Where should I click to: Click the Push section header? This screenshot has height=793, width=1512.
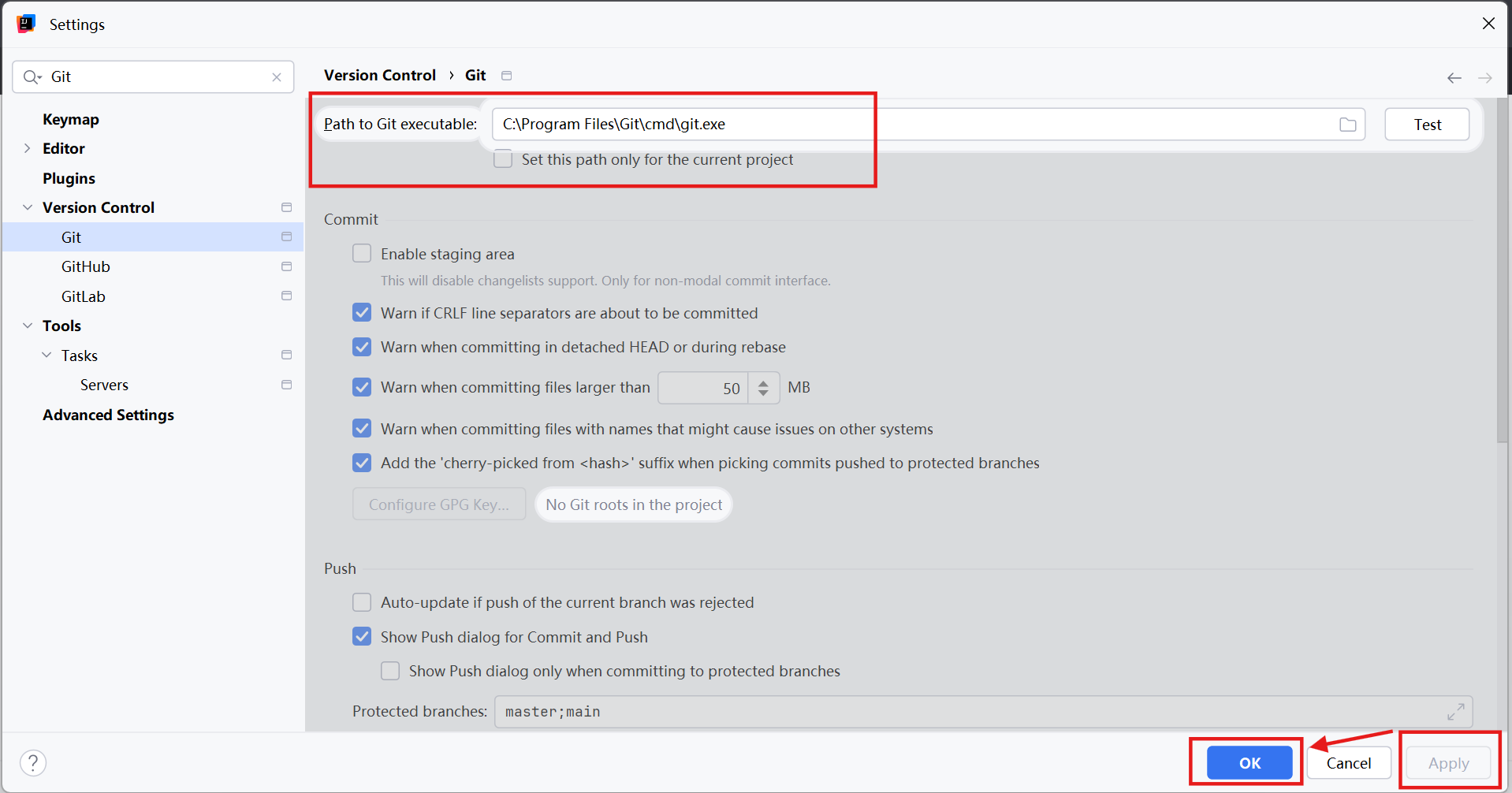tap(340, 568)
